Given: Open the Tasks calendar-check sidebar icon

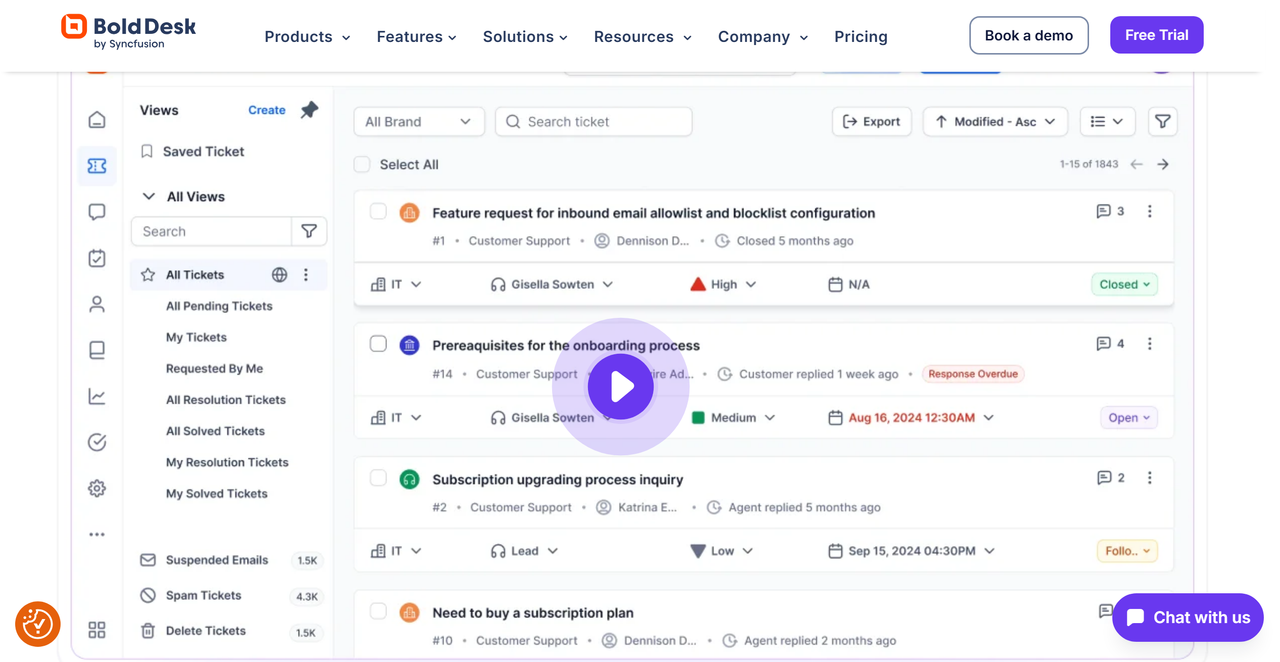Looking at the screenshot, I should point(97,258).
